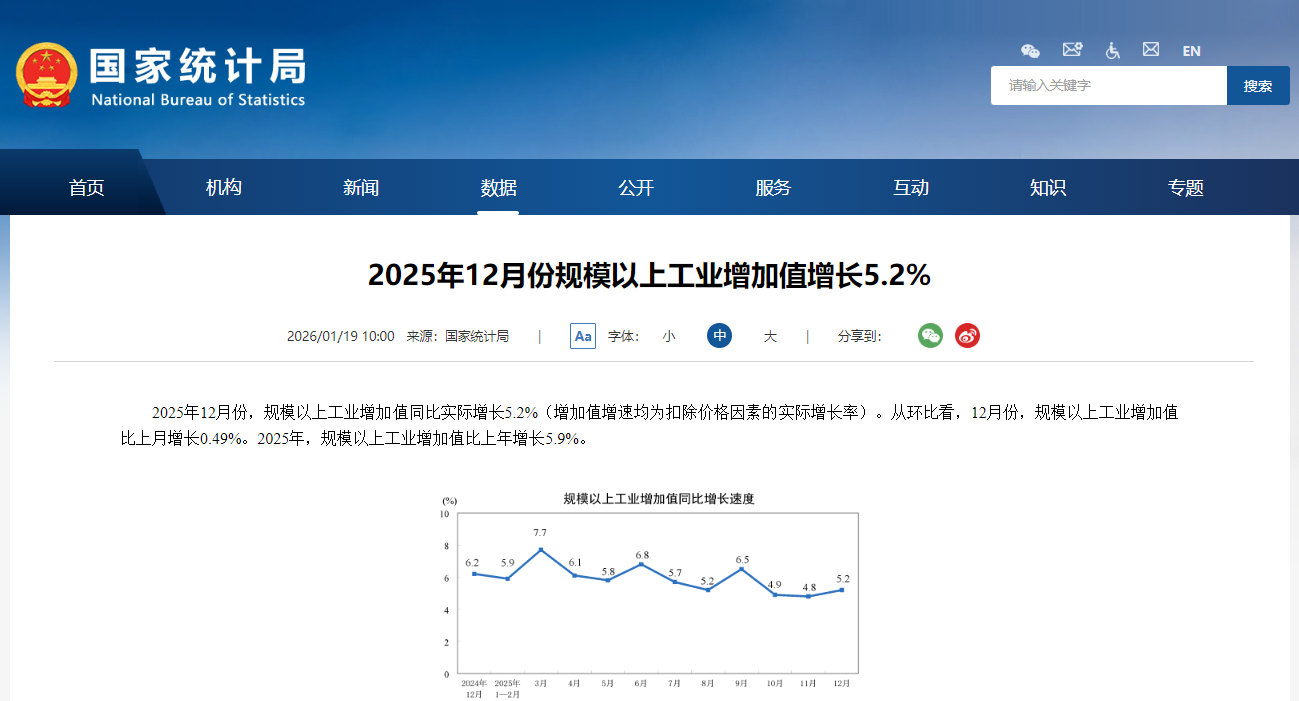Click the email subscription envelope icon with gear

pos(1071,49)
